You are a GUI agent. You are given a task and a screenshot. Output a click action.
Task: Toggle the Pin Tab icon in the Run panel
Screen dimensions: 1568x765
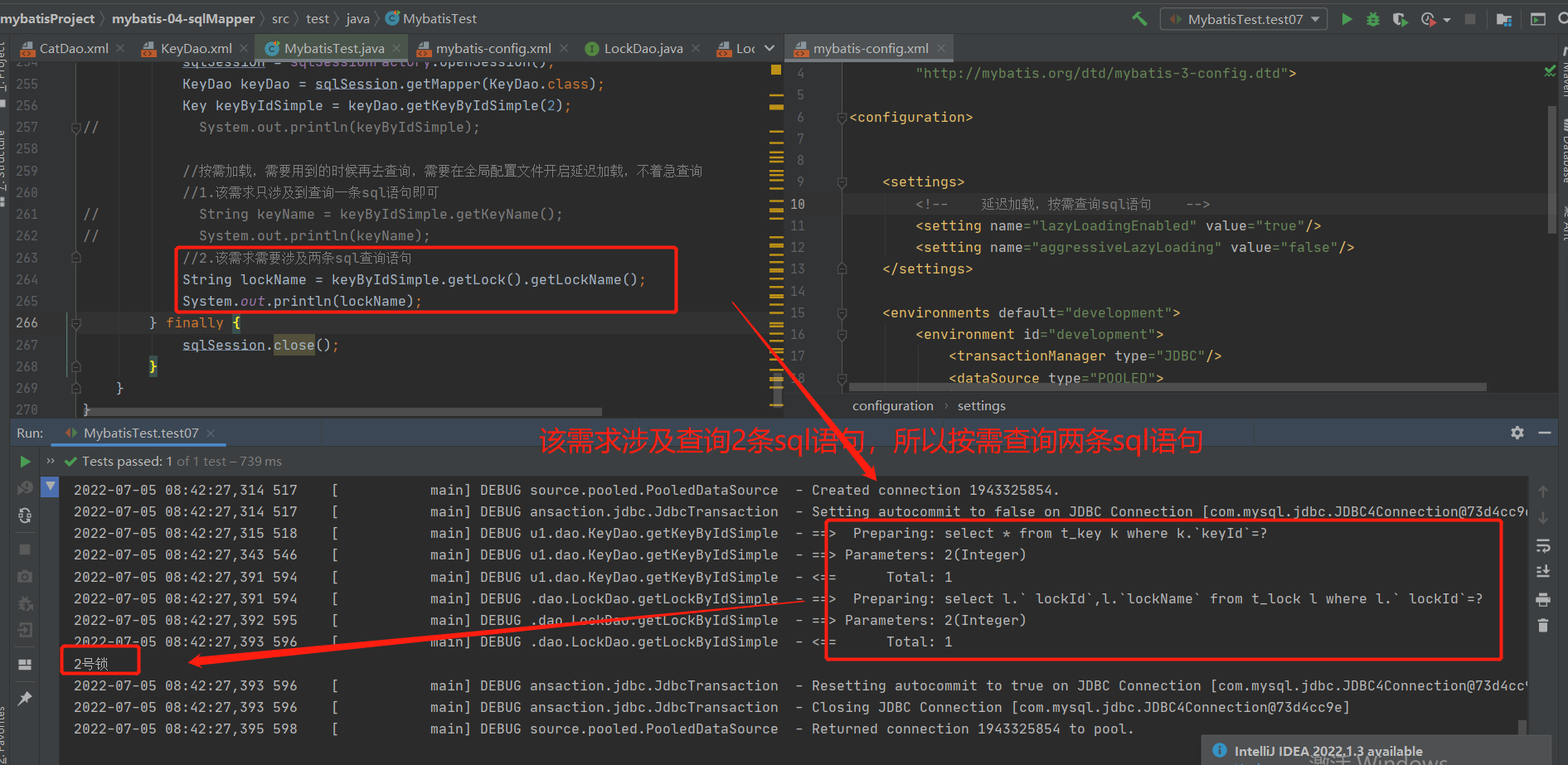(x=25, y=699)
